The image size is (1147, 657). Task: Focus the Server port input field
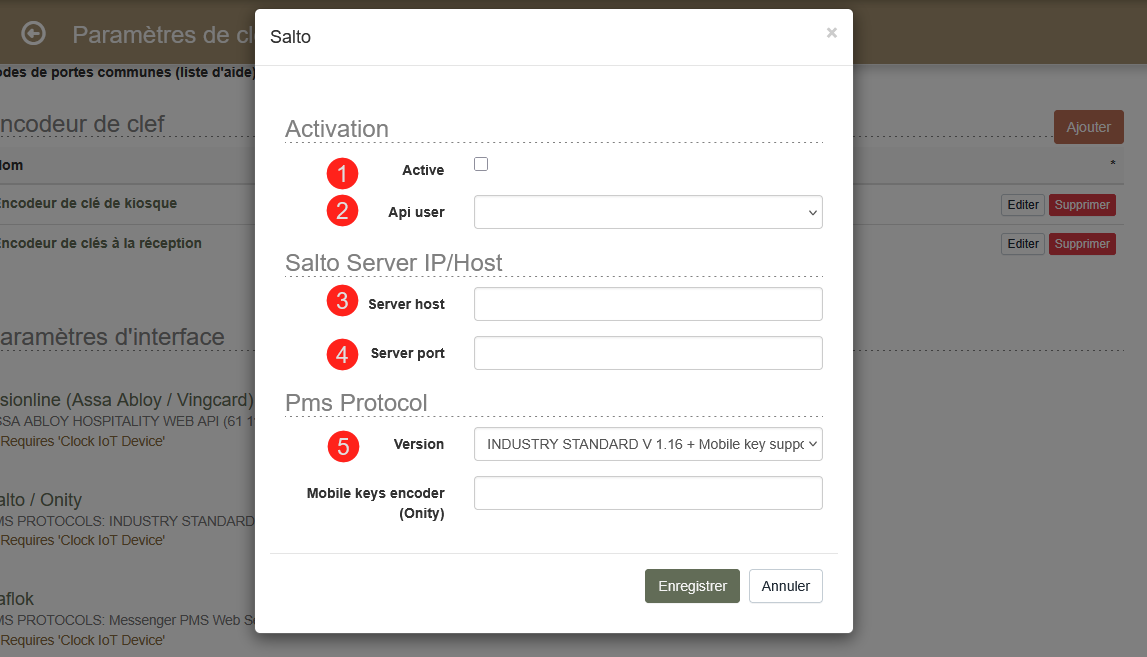(648, 353)
